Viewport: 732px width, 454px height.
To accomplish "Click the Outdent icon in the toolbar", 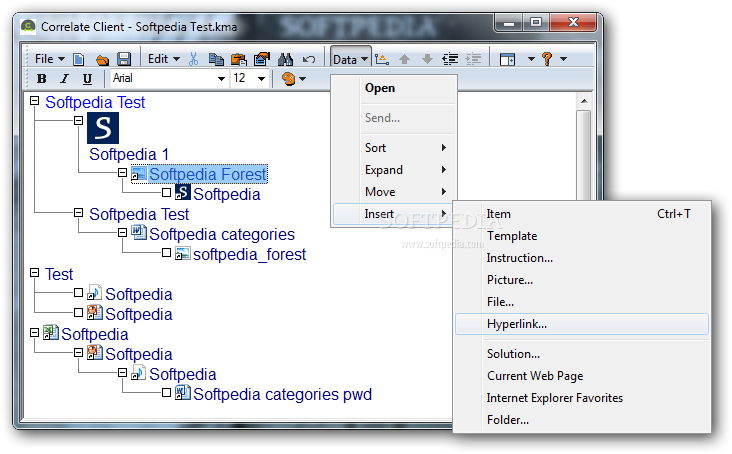I will (450, 59).
